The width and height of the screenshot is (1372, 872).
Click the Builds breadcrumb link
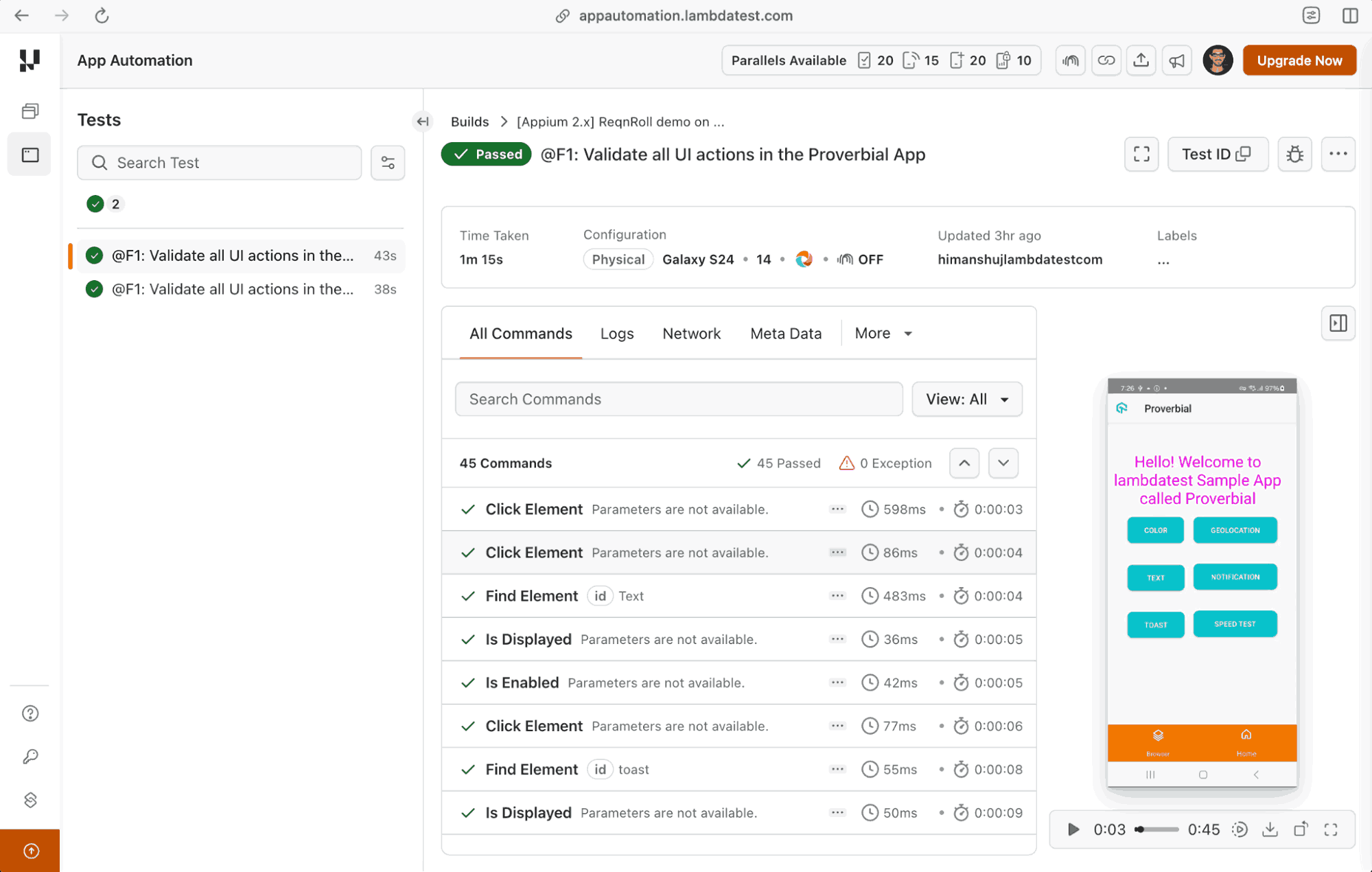(469, 122)
